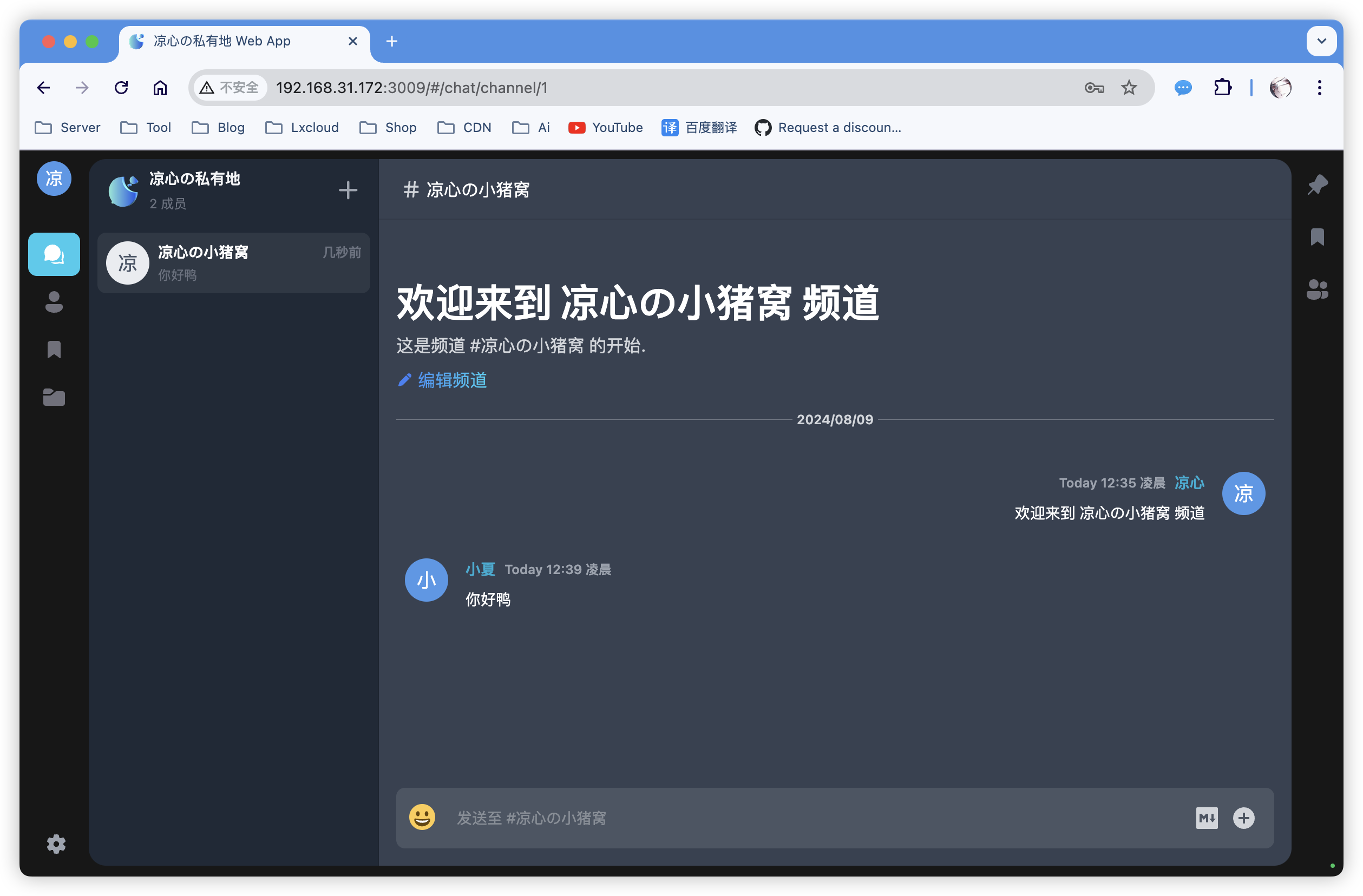Open settings gear at bottom left
Screen dimensions: 1363x896
(56, 844)
